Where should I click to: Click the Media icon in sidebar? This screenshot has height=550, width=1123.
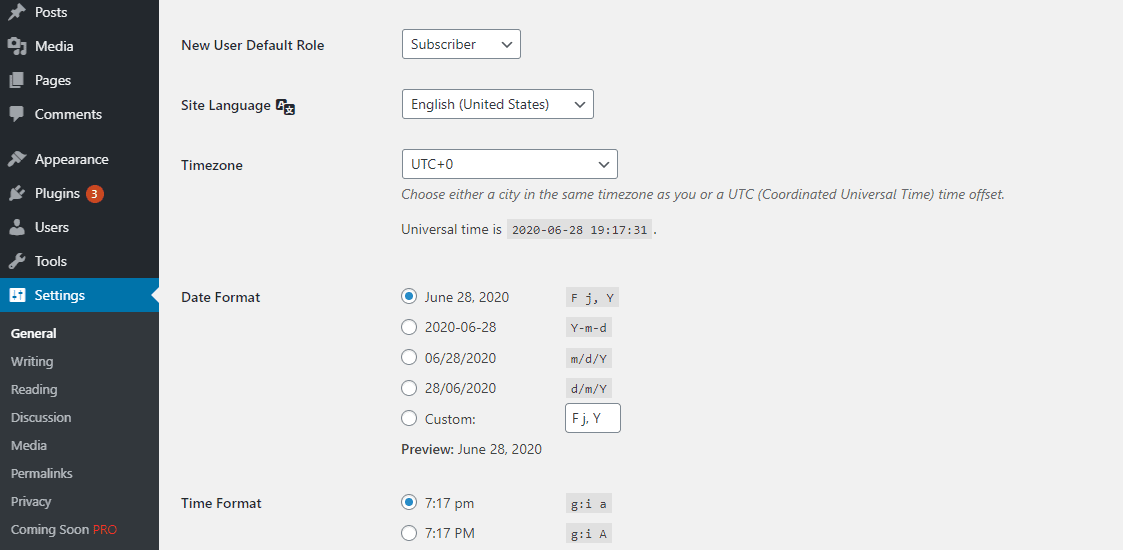pos(17,46)
